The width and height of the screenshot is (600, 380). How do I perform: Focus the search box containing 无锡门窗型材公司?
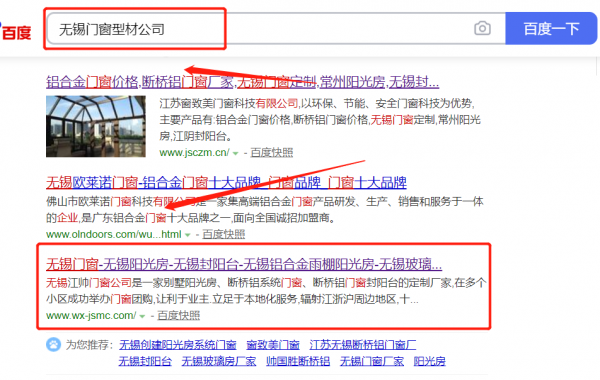tap(276, 28)
